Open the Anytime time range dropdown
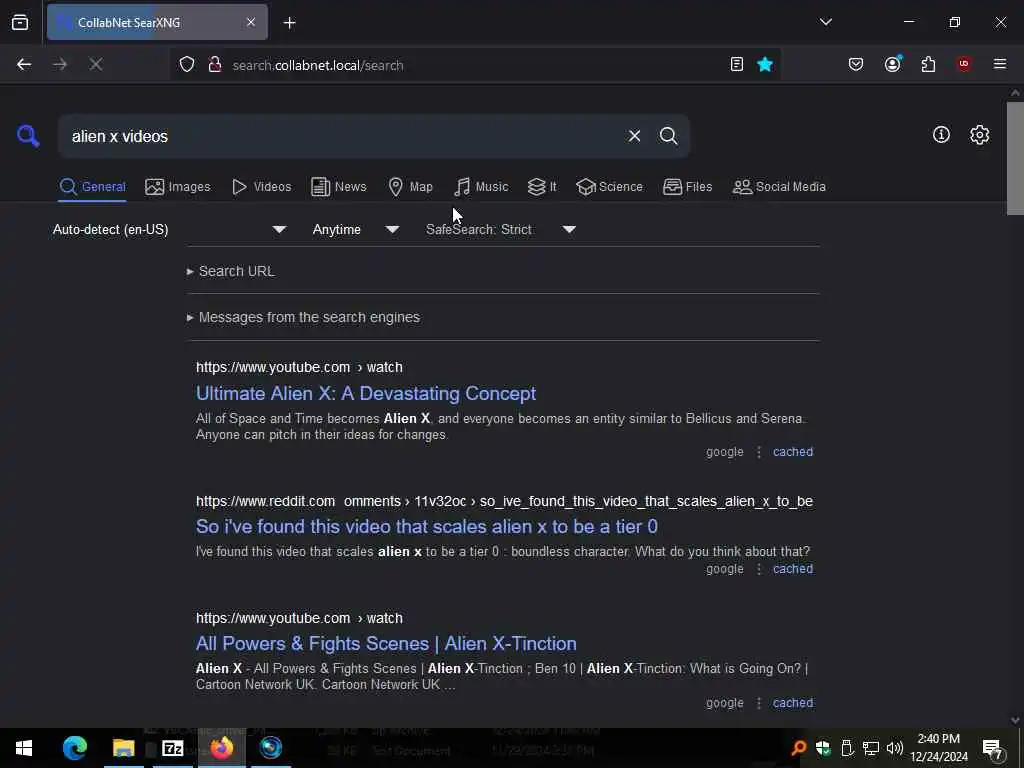This screenshot has height=768, width=1024. [356, 229]
